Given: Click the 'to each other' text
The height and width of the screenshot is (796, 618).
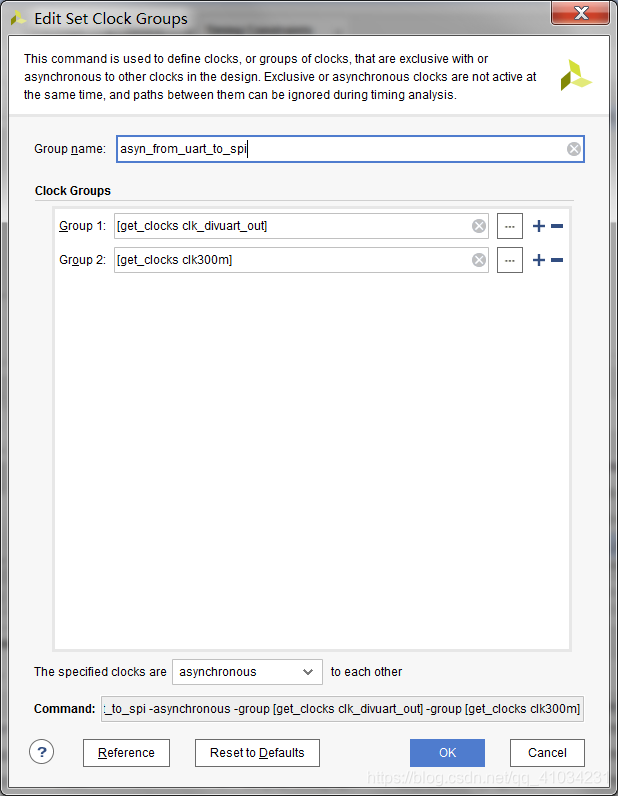Looking at the screenshot, I should tap(366, 672).
